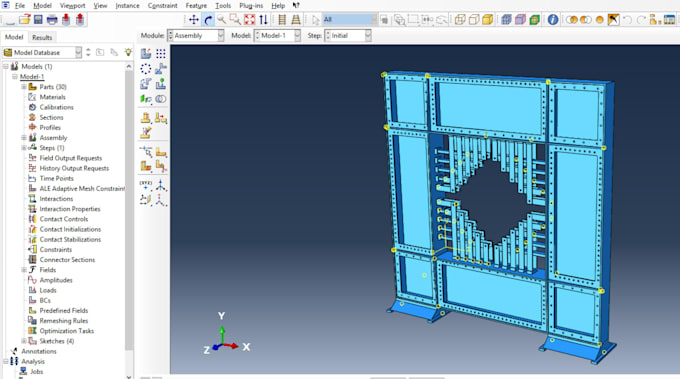The image size is (680, 379).
Task: Click the Replace selected display group icon
Action: (572, 20)
